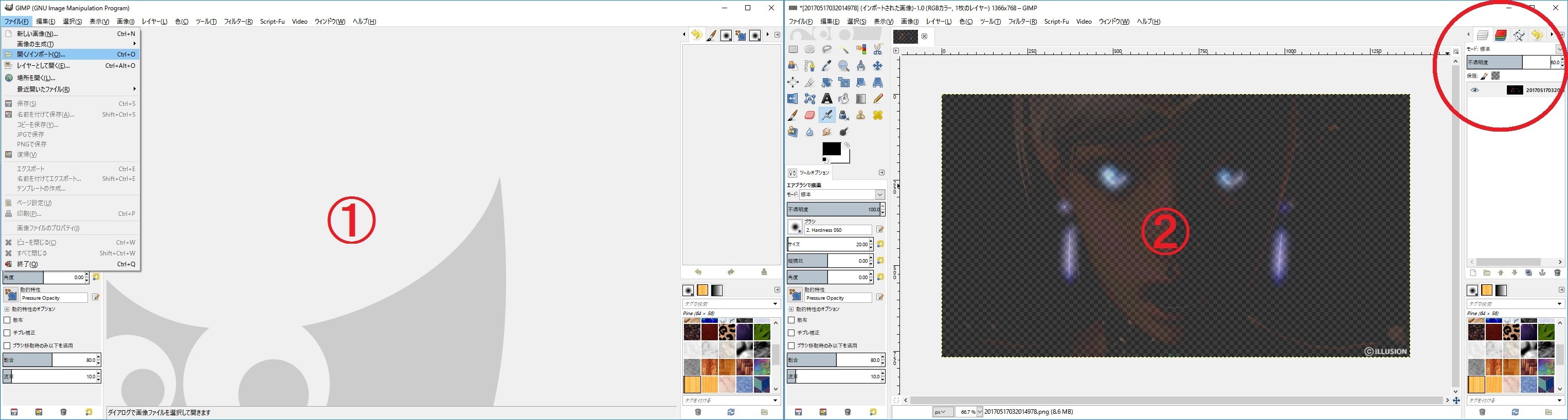Enable ブラシ移動時のみ以下を適用 checkbox in left window

click(x=7, y=346)
